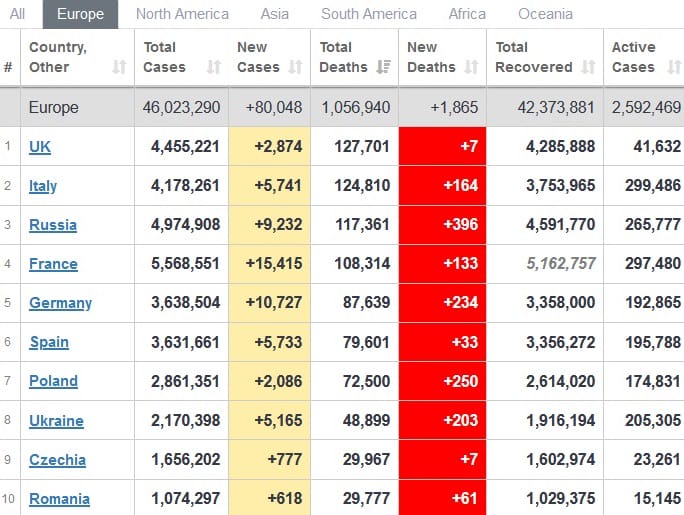The image size is (684, 515).
Task: Click the Italy link
Action: [x=43, y=186]
